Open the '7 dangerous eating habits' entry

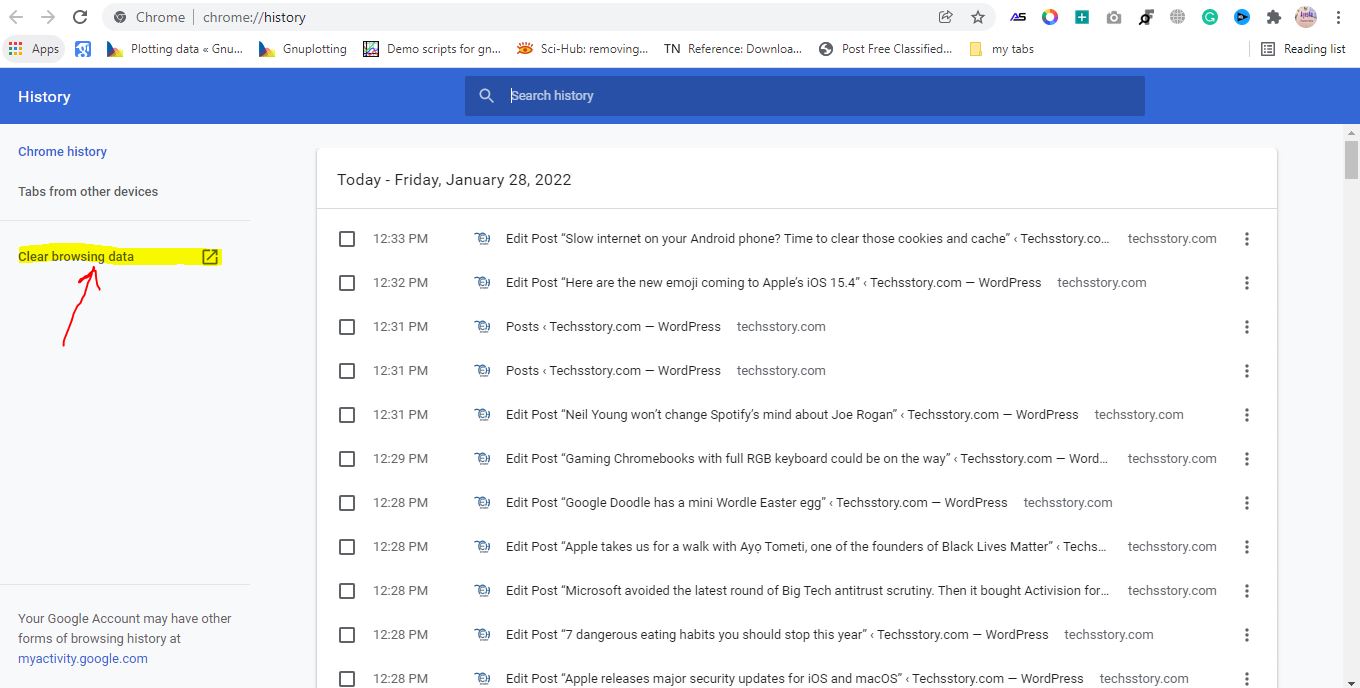point(777,635)
